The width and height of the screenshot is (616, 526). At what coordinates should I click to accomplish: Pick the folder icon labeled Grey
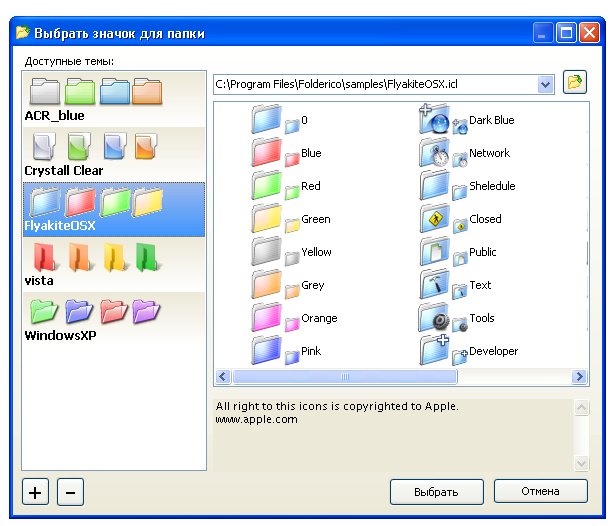click(266, 284)
